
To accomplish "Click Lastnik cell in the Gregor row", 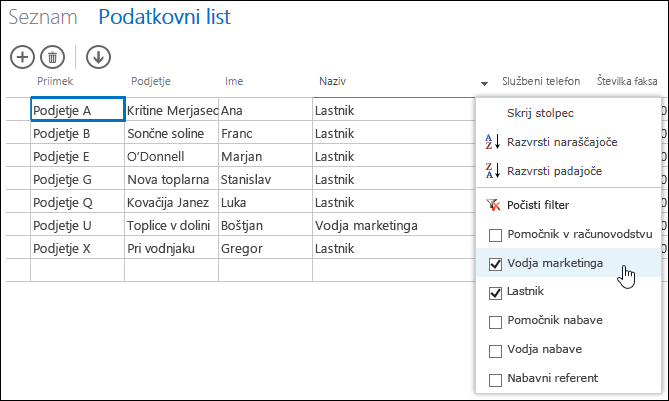I will (x=394, y=247).
